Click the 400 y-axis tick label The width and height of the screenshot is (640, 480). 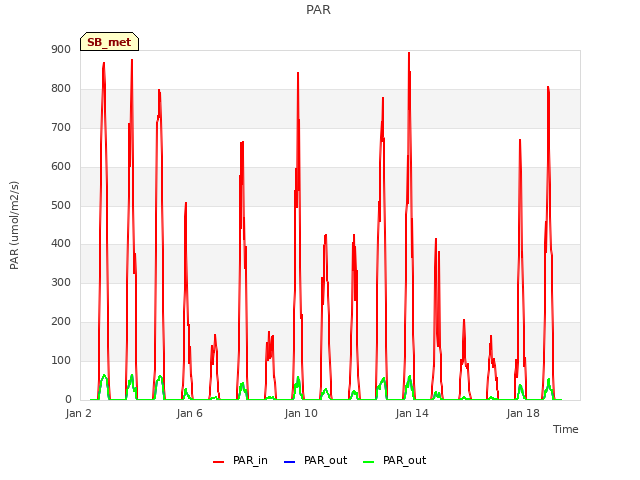coord(61,244)
